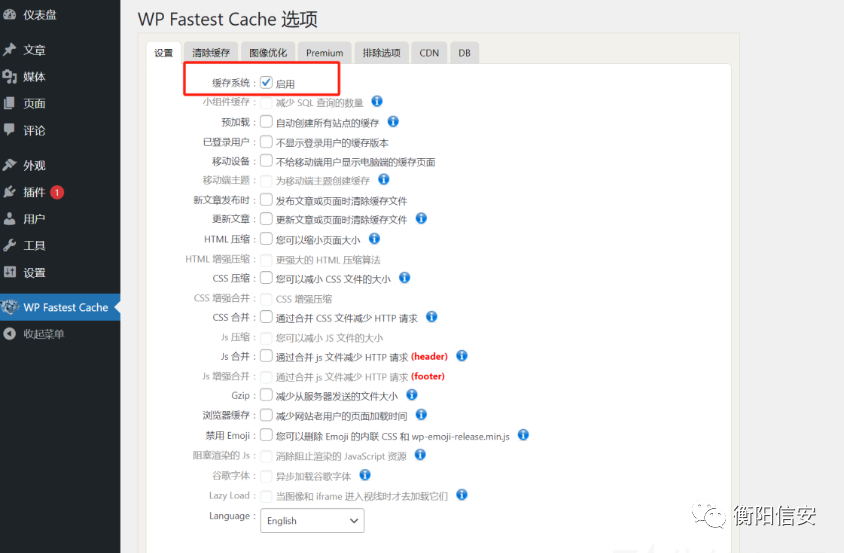Image resolution: width=844 pixels, height=553 pixels.
Task: Switch to the CDN tab
Action: pos(429,53)
